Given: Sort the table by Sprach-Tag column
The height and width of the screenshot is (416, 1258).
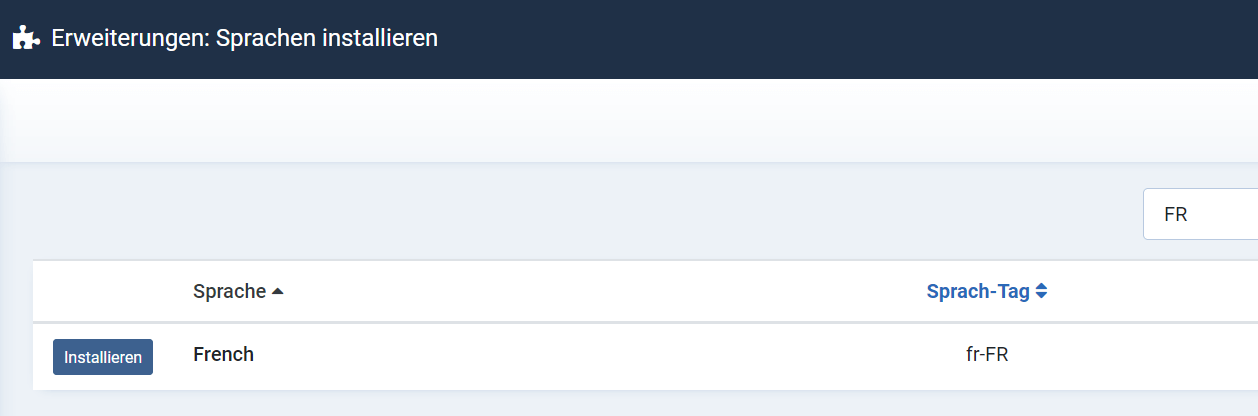Looking at the screenshot, I should [978, 292].
